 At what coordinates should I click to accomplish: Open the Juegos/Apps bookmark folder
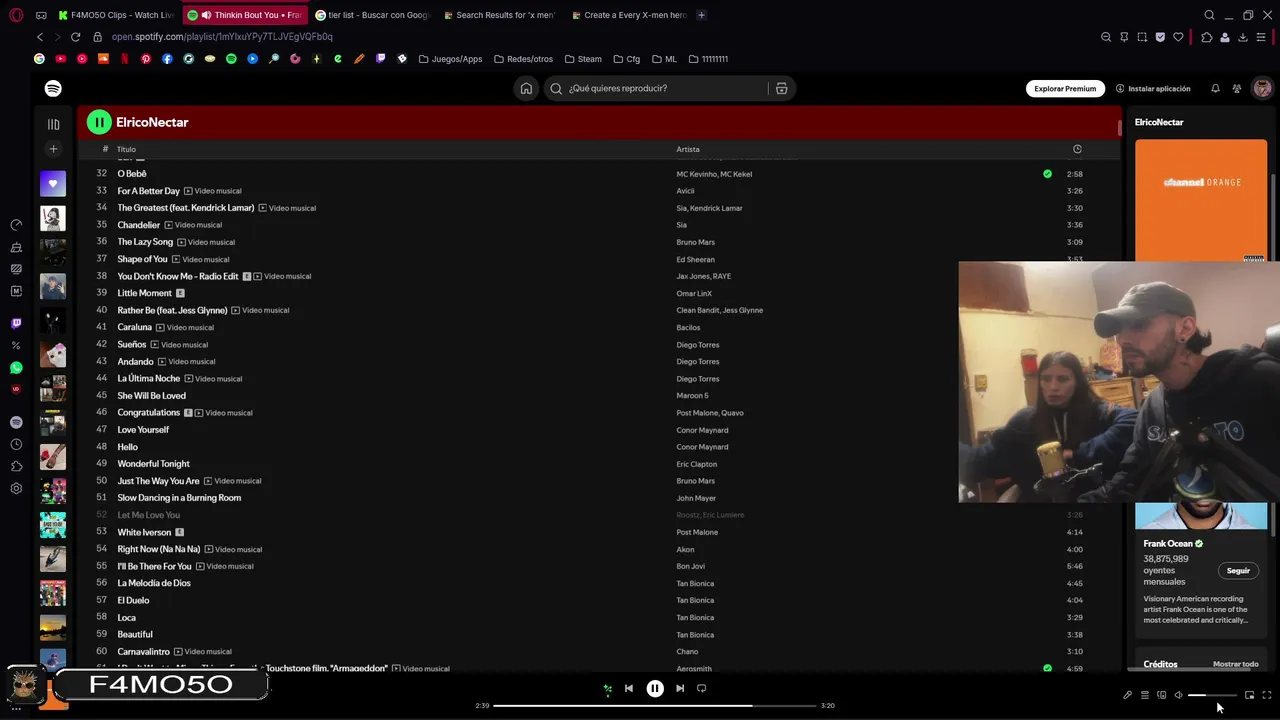[x=450, y=59]
